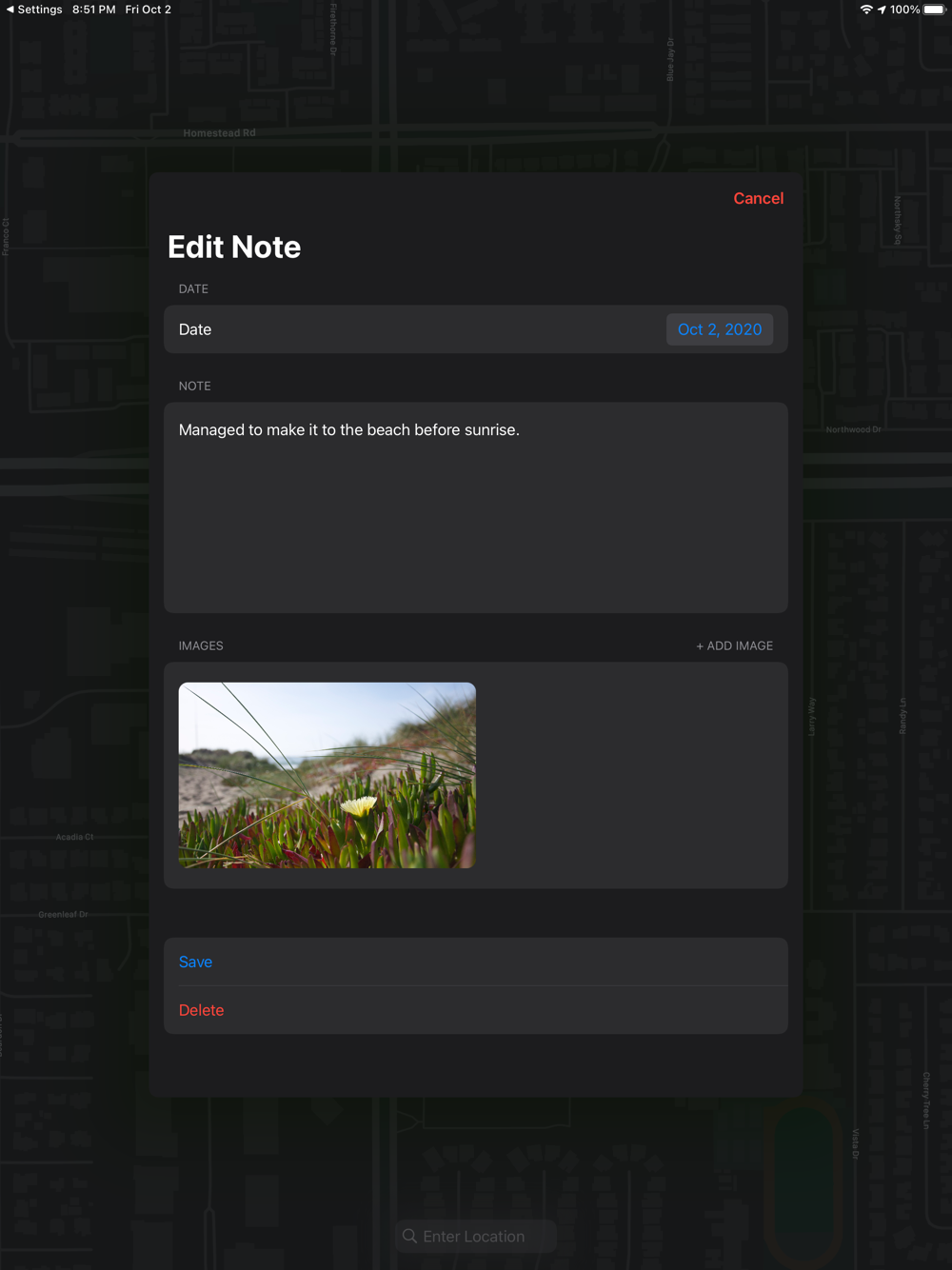Click the NOTE section header
The image size is (952, 1270).
(x=195, y=386)
